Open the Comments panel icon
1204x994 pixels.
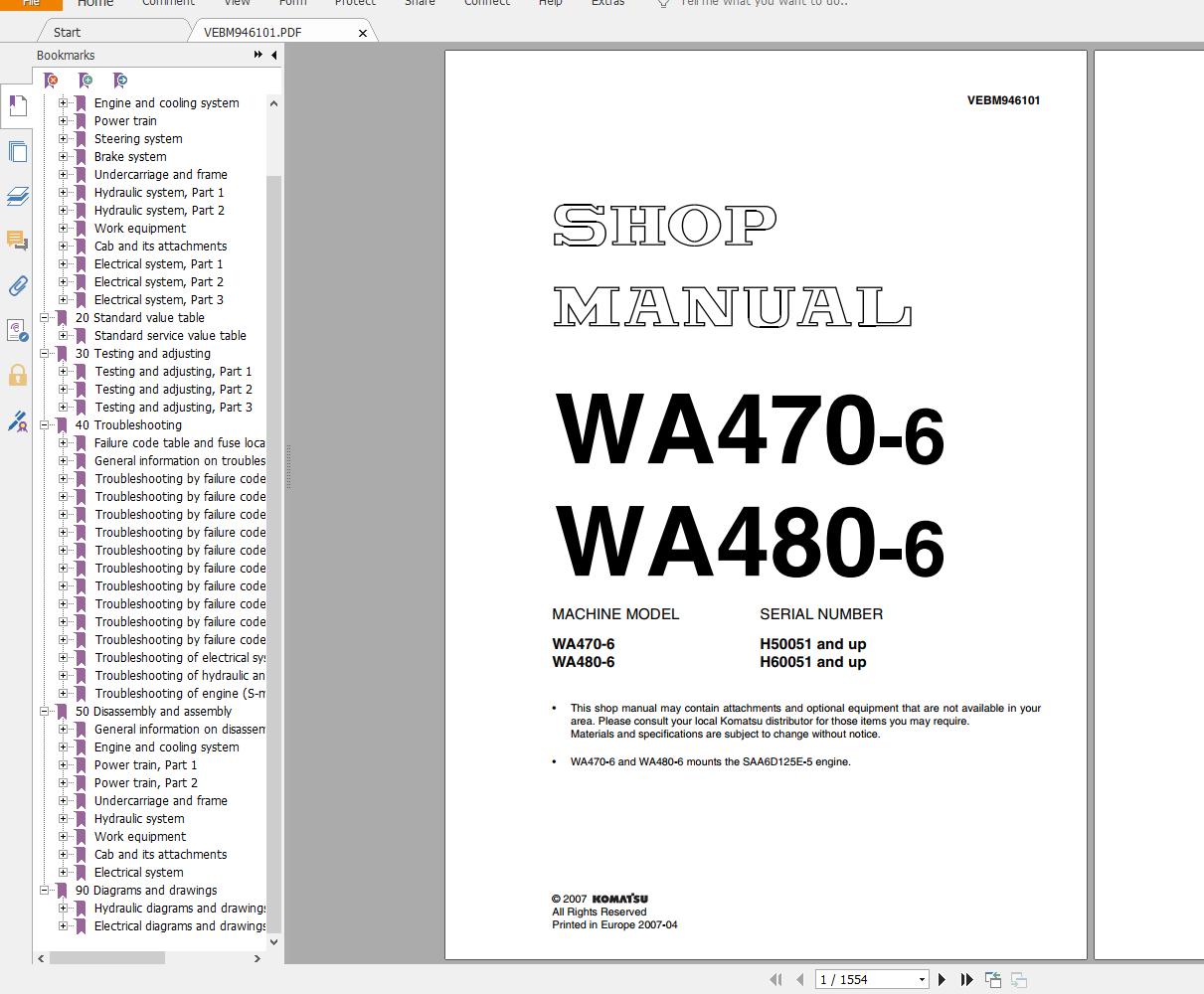point(17,241)
